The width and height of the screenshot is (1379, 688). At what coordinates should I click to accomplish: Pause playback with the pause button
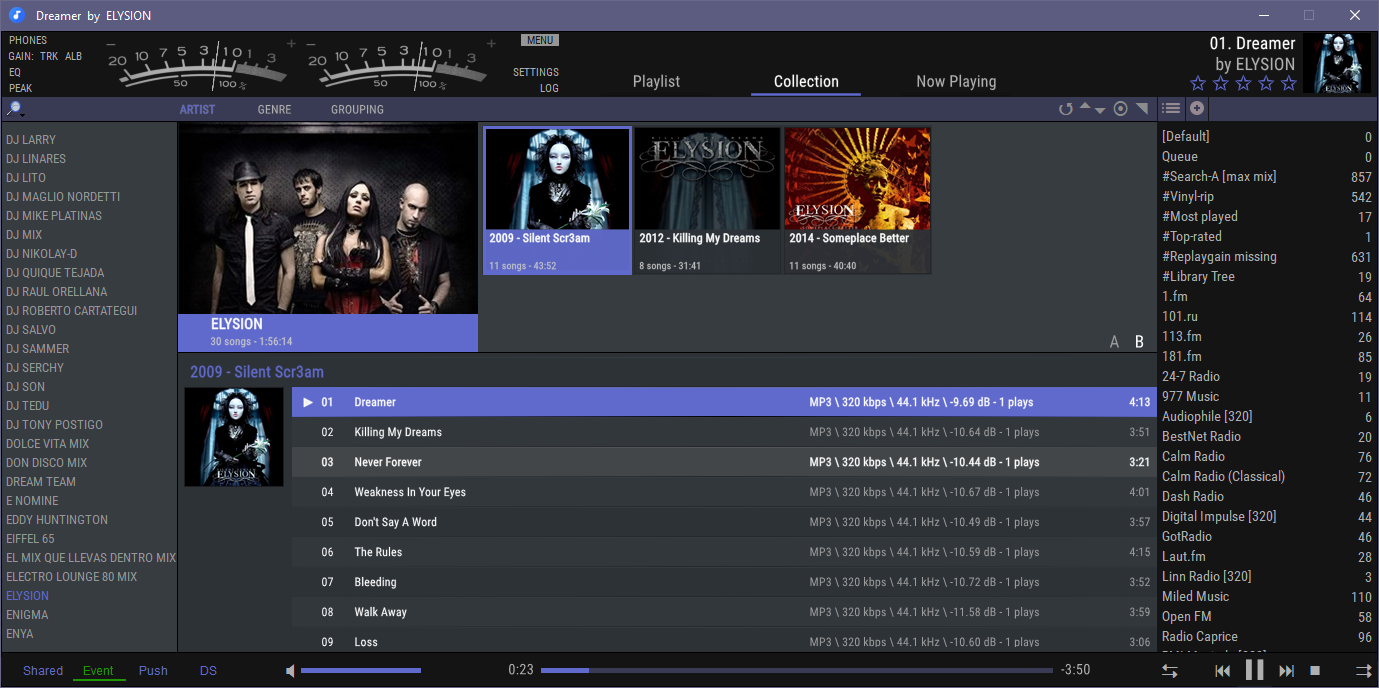point(1254,670)
